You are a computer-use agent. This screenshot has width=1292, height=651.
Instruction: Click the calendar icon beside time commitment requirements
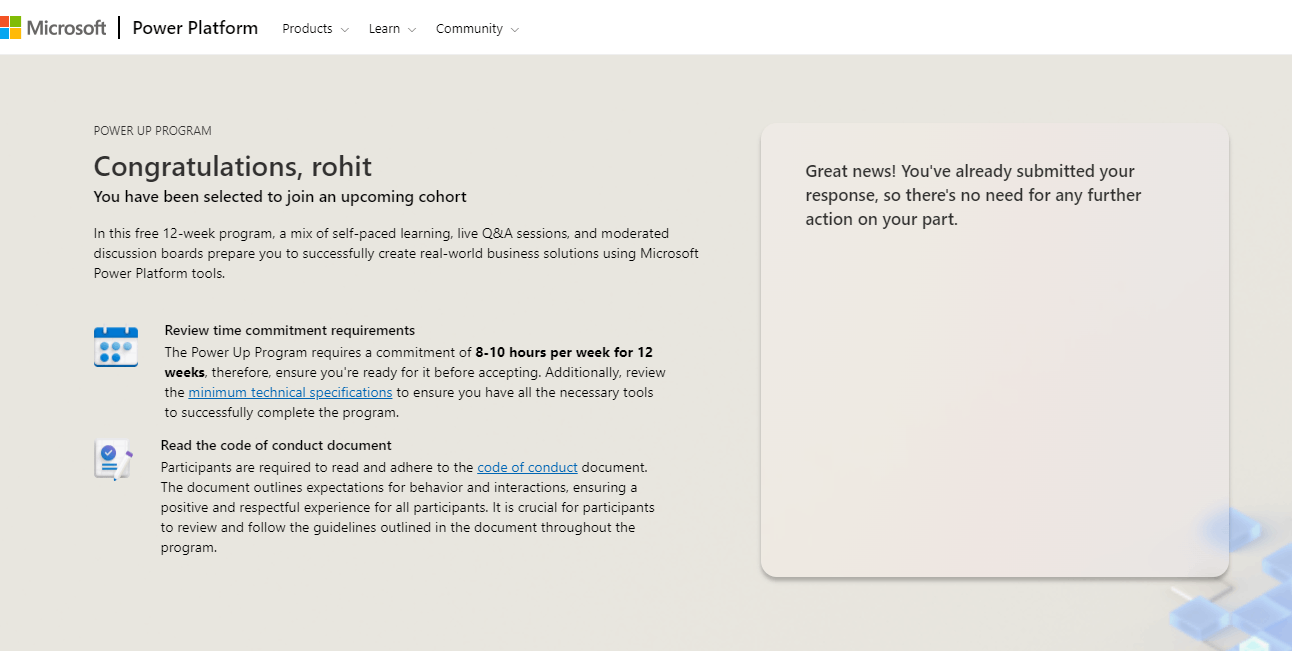pos(116,347)
